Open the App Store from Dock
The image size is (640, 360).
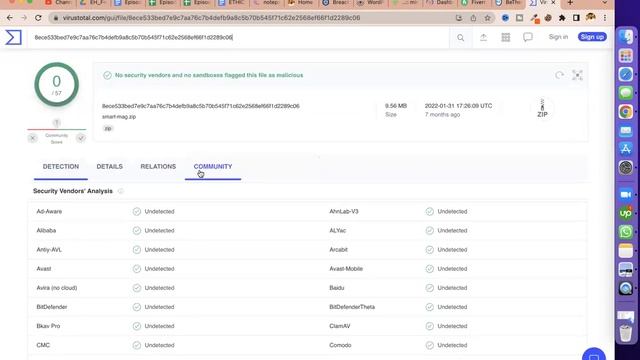tap(626, 149)
